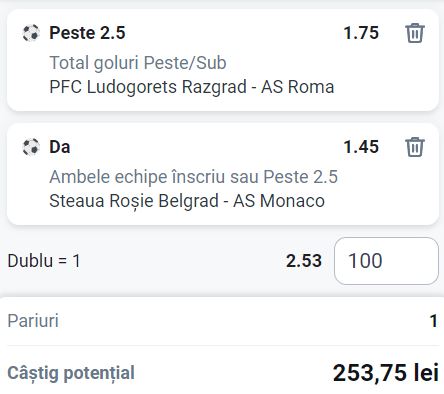
Task: Click the 253,75 lei potential winnings amount
Action: point(386,373)
